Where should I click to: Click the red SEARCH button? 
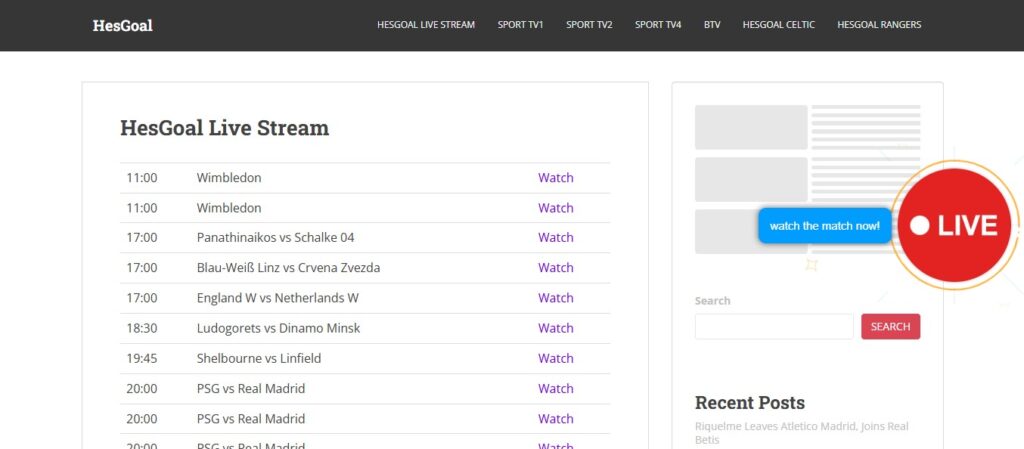coord(891,326)
